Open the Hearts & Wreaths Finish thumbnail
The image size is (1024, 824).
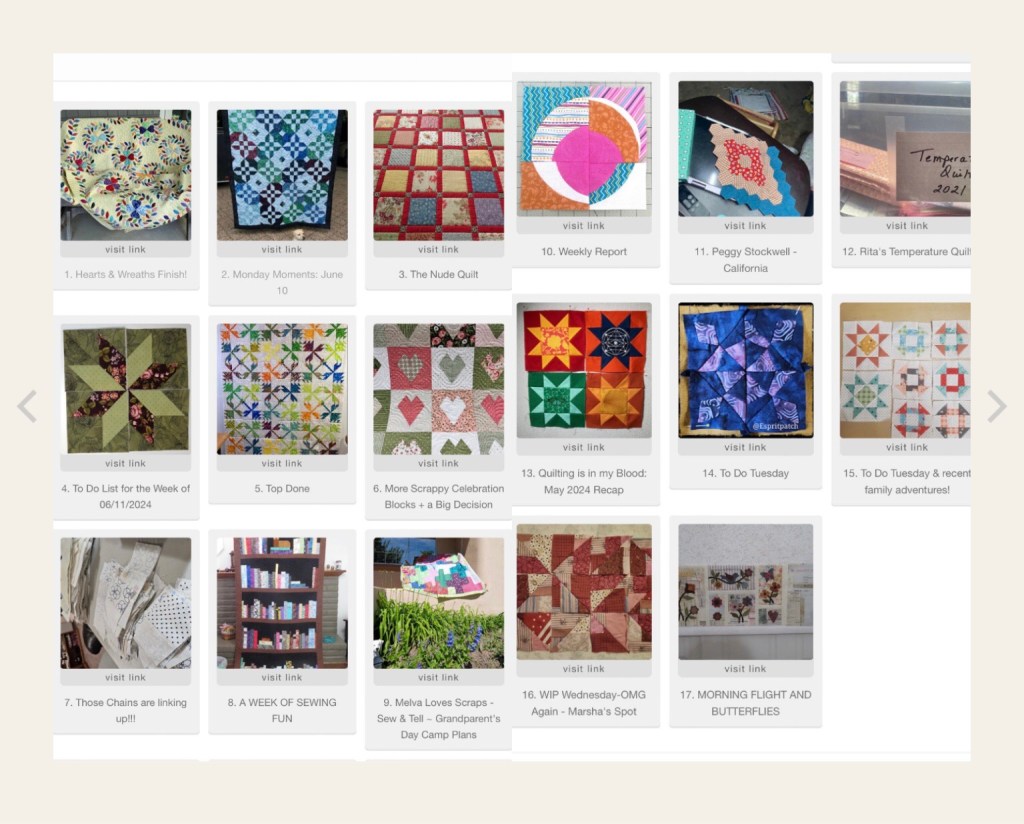click(x=125, y=175)
